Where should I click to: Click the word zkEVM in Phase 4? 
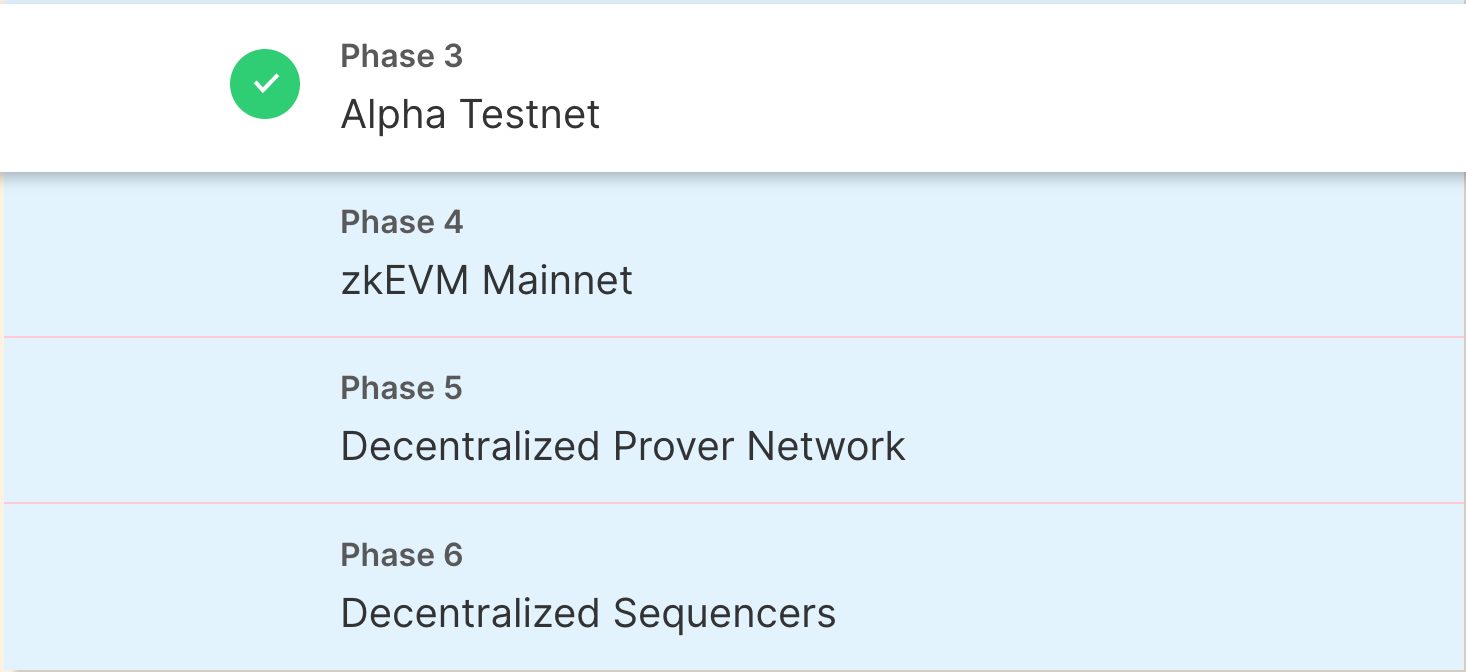point(405,280)
